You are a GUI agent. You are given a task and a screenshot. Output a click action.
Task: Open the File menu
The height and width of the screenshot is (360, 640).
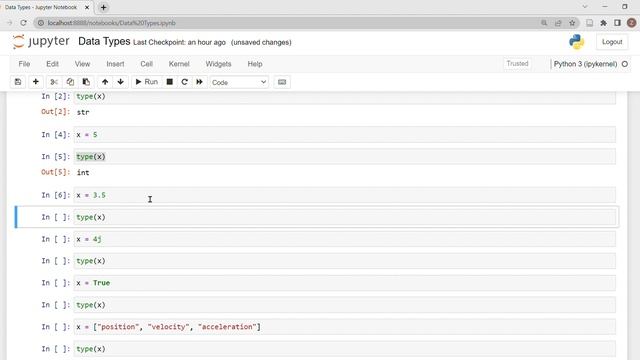tap(24, 64)
